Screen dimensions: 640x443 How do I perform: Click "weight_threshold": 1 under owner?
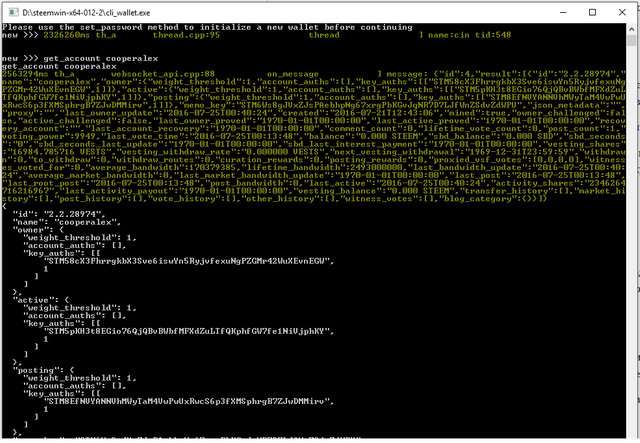80,238
